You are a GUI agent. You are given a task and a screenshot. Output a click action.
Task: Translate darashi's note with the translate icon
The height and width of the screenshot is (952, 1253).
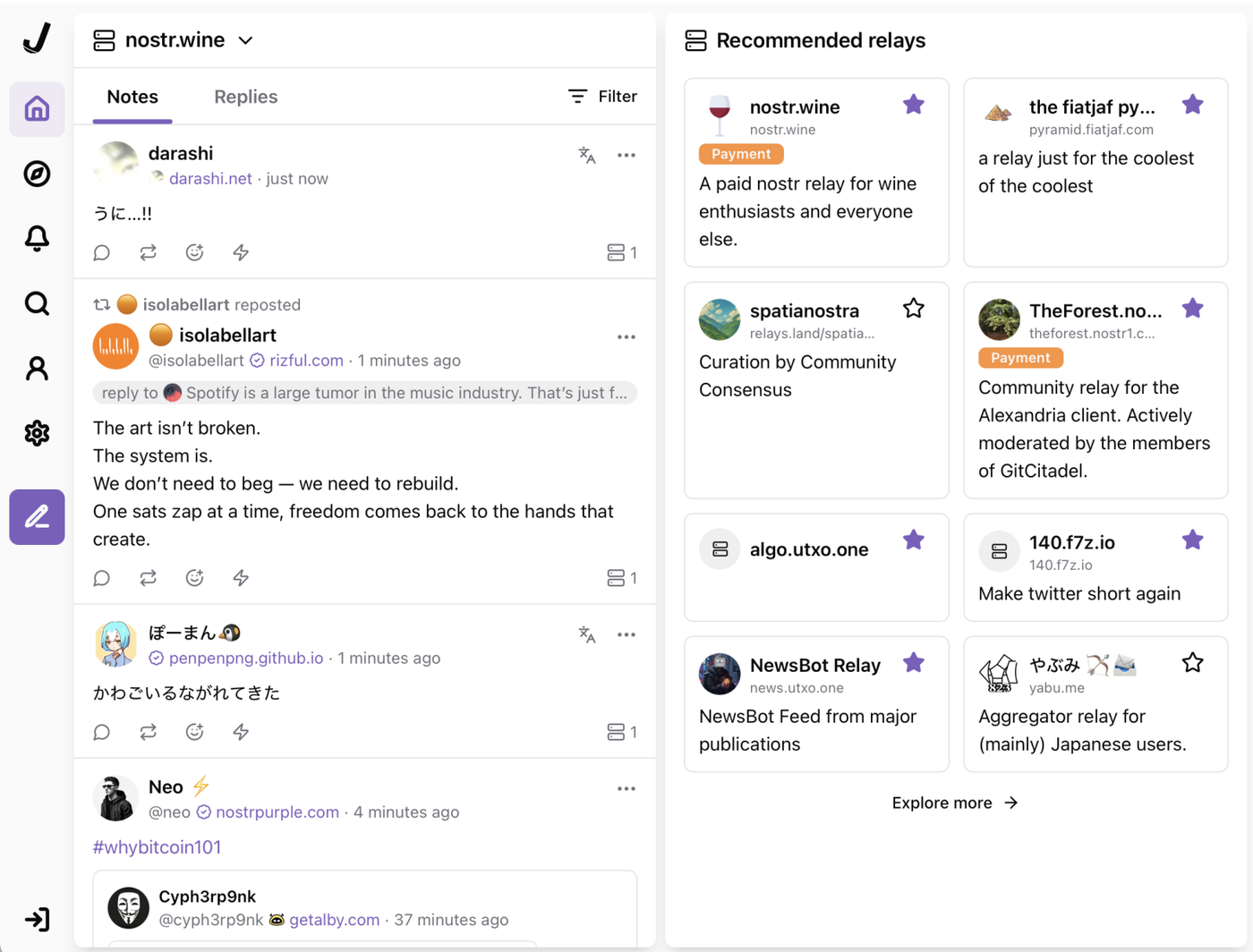(587, 156)
